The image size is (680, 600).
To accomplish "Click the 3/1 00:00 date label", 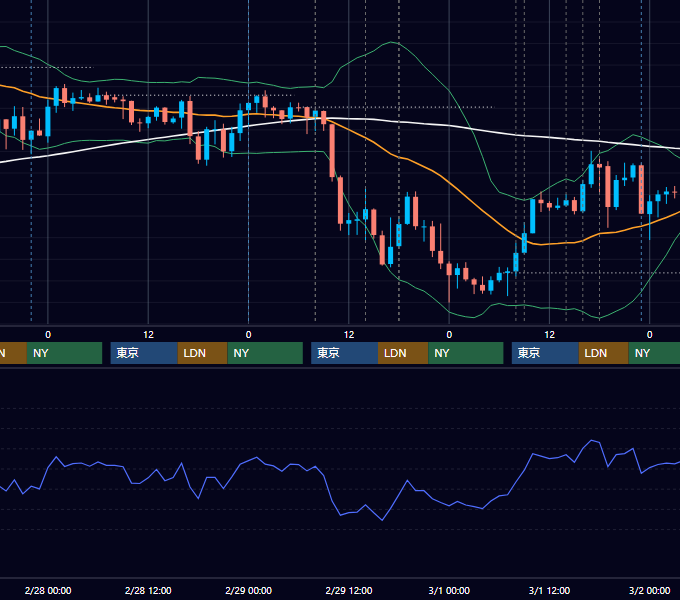I will [x=449, y=590].
